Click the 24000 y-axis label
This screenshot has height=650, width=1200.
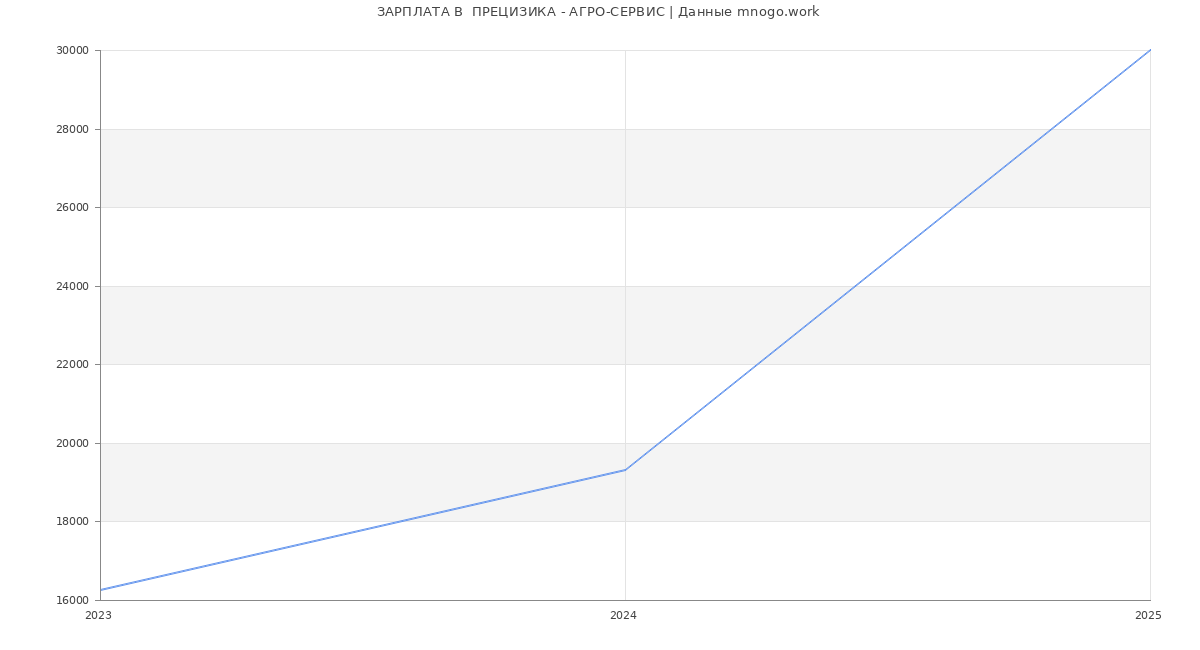pyautogui.click(x=72, y=286)
